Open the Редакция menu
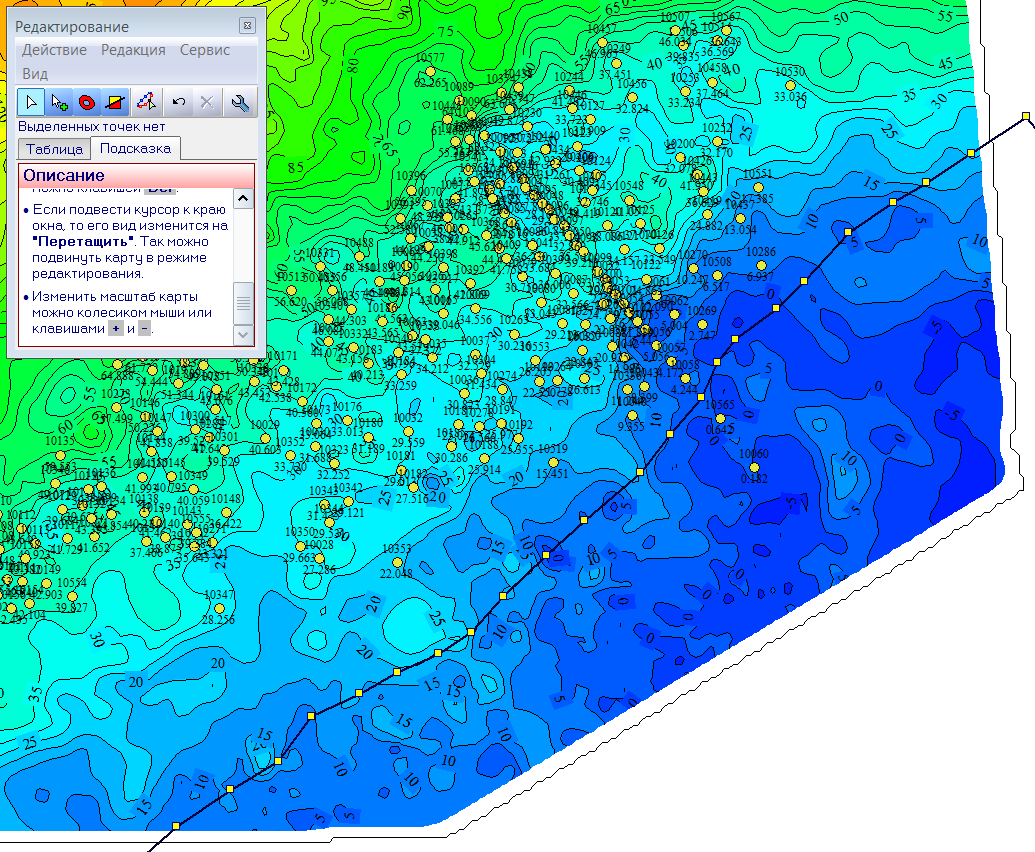Viewport: 1035px width, 852px height. [x=133, y=50]
